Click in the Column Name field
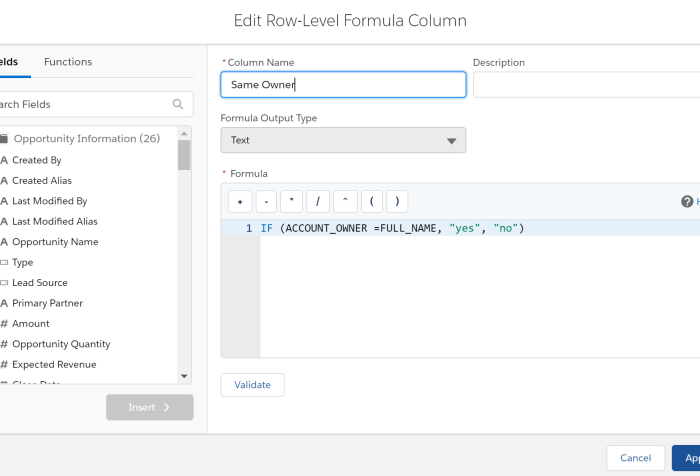 (343, 85)
